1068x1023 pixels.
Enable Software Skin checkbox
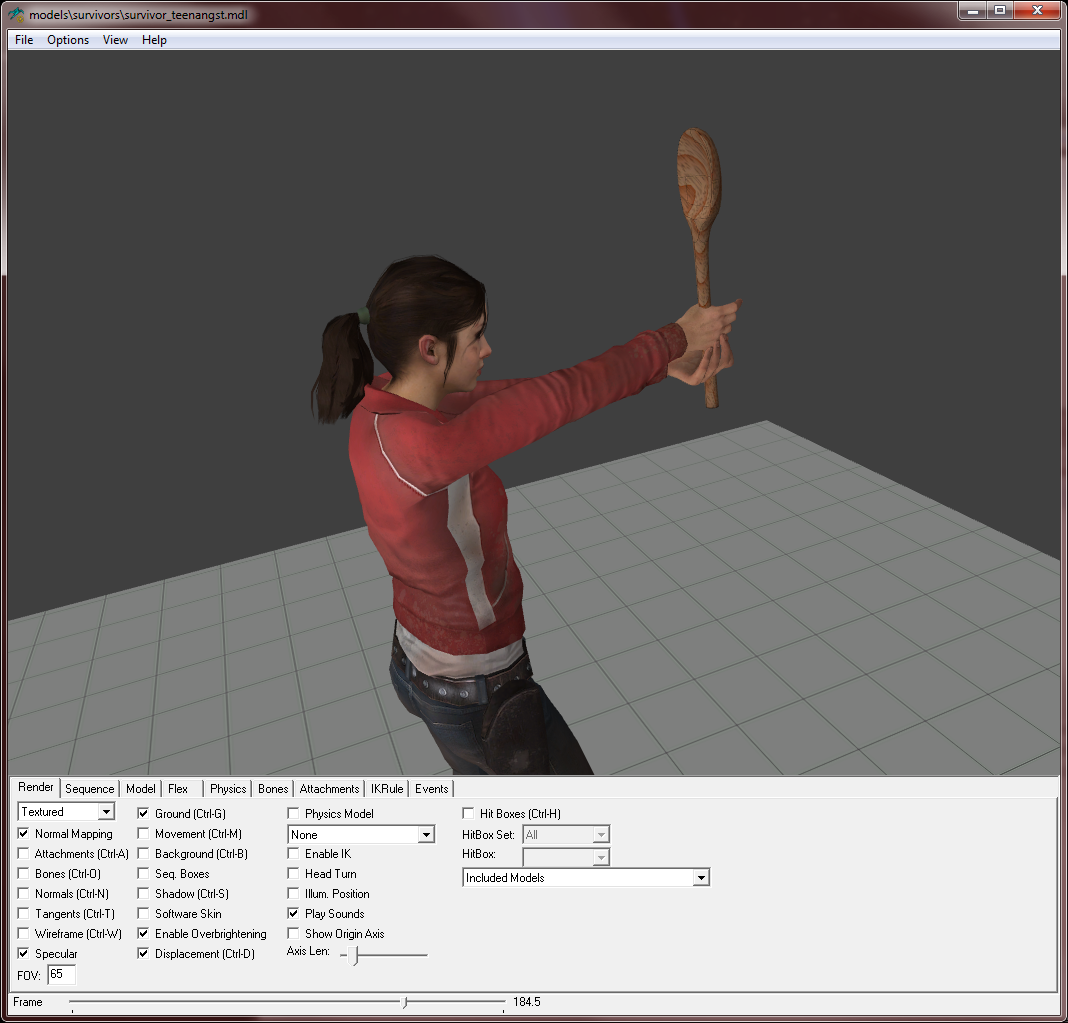(143, 913)
